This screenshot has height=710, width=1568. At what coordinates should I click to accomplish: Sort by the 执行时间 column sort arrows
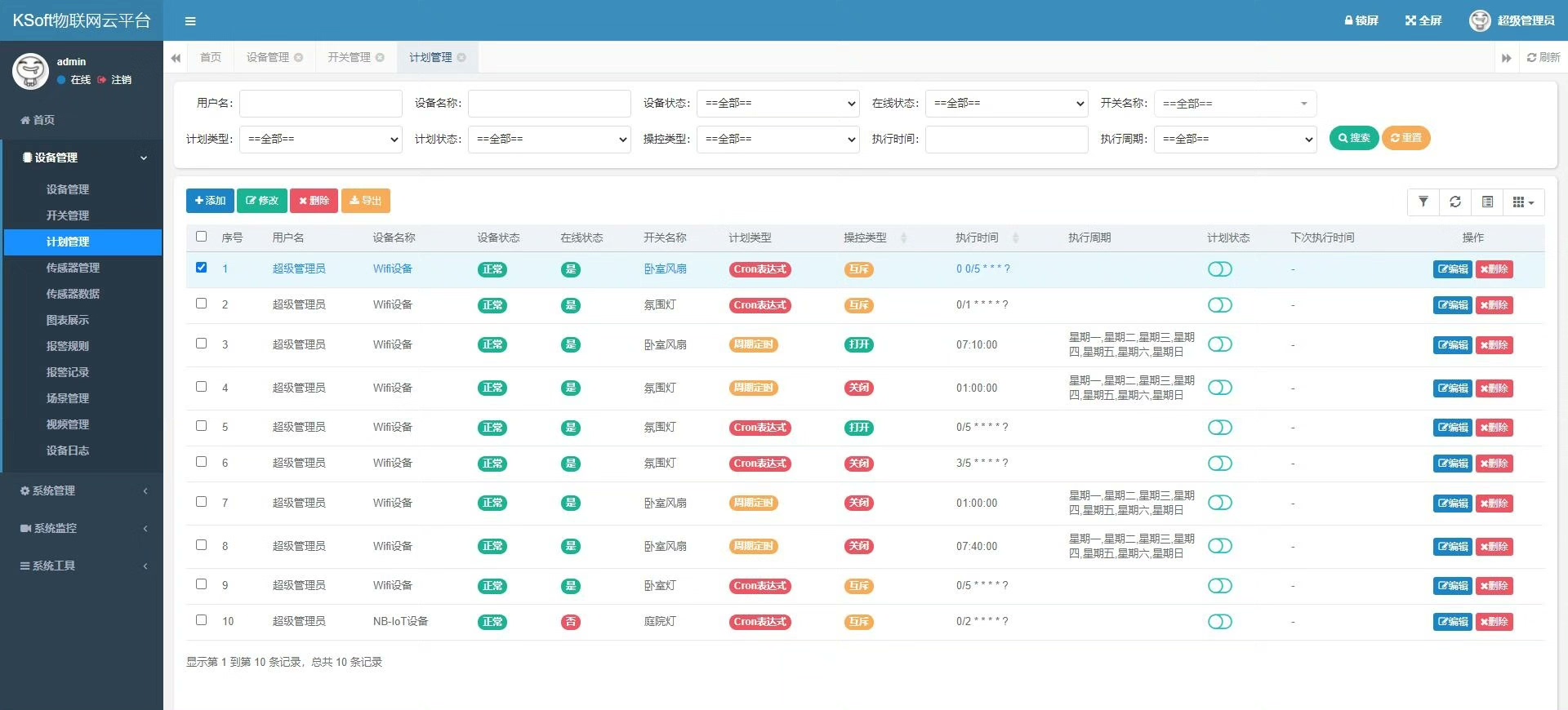click(x=1015, y=237)
